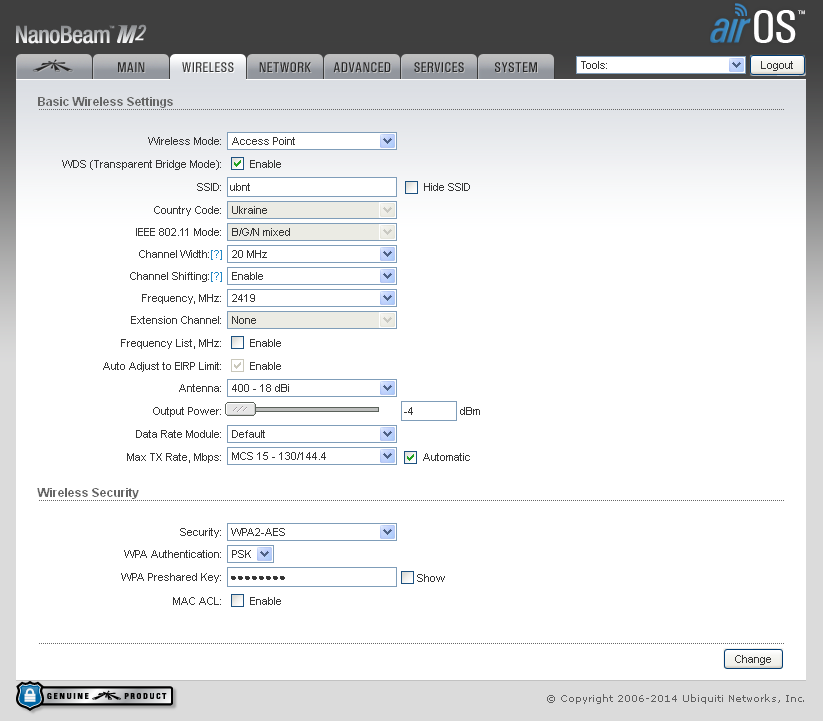
Task: Expand the Frequency MHz dropdown
Action: pyautogui.click(x=312, y=298)
